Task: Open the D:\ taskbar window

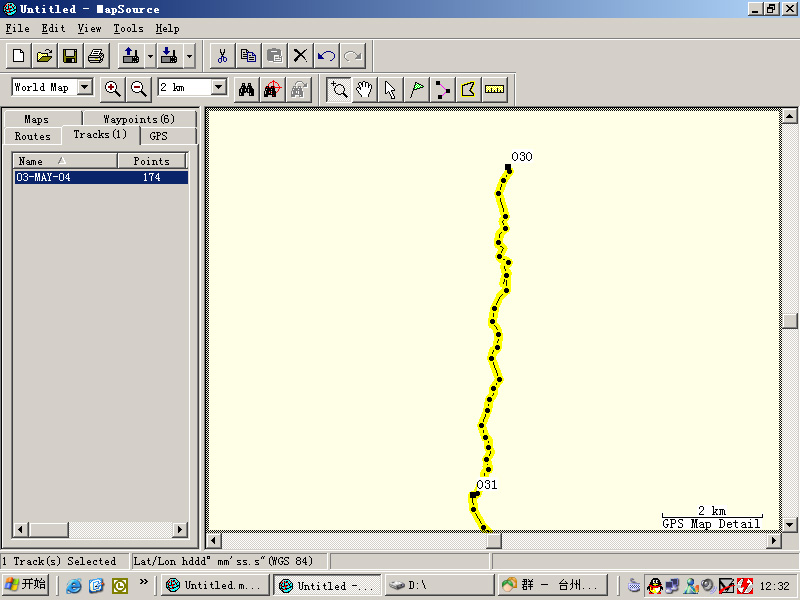Action: pyautogui.click(x=439, y=585)
